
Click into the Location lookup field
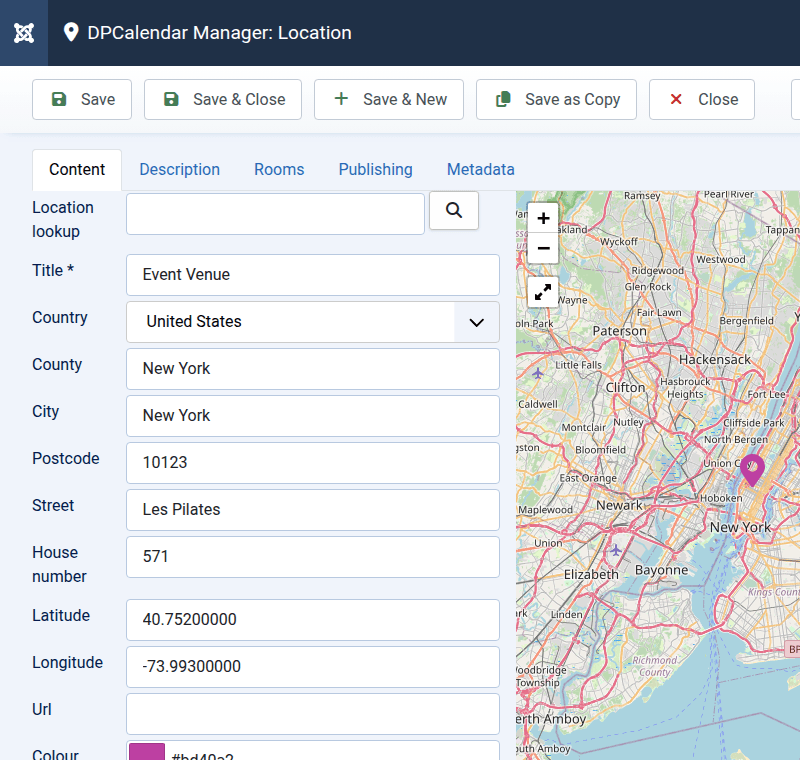coord(275,214)
